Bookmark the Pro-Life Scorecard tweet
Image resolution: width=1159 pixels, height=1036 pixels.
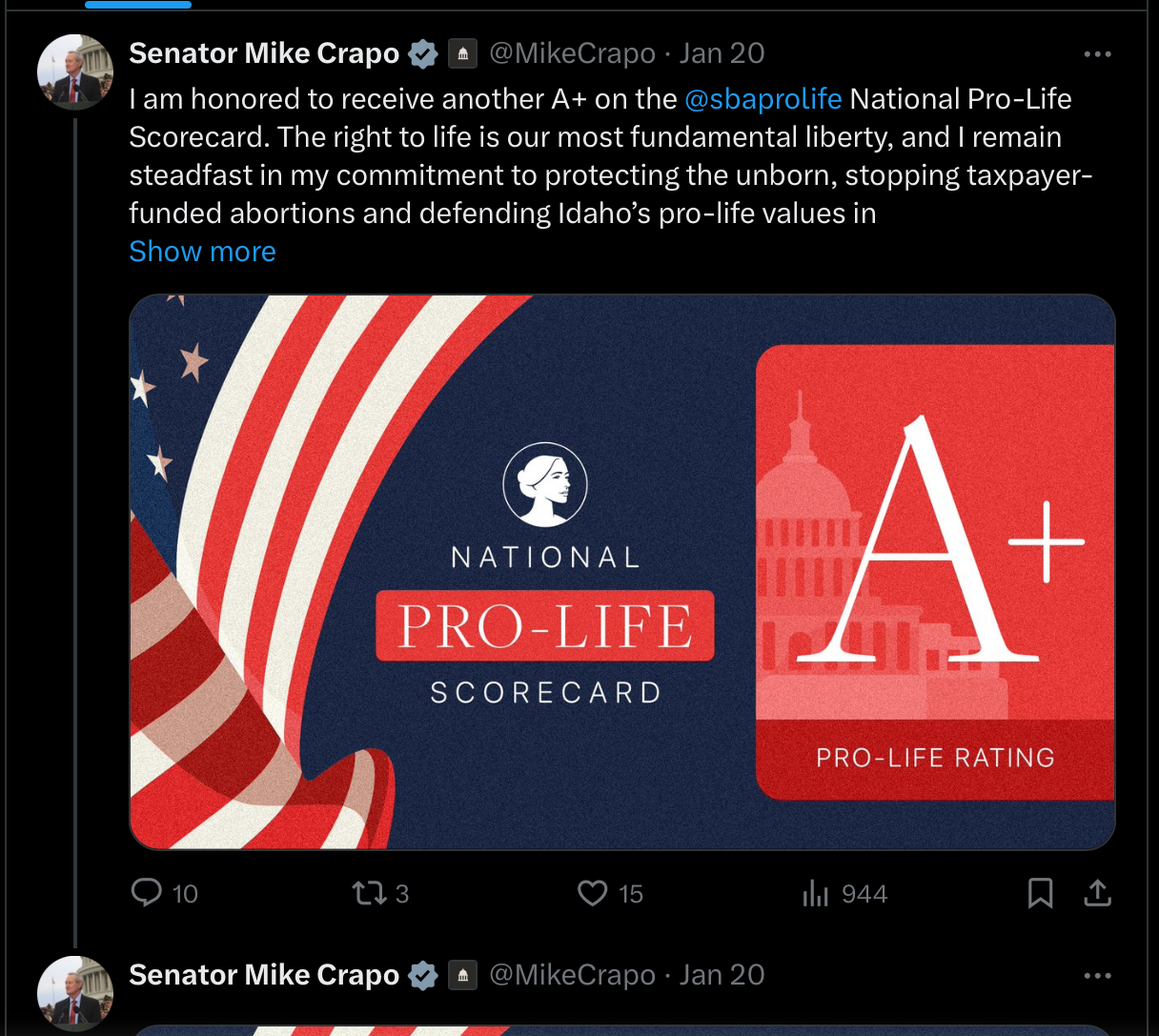click(1040, 893)
